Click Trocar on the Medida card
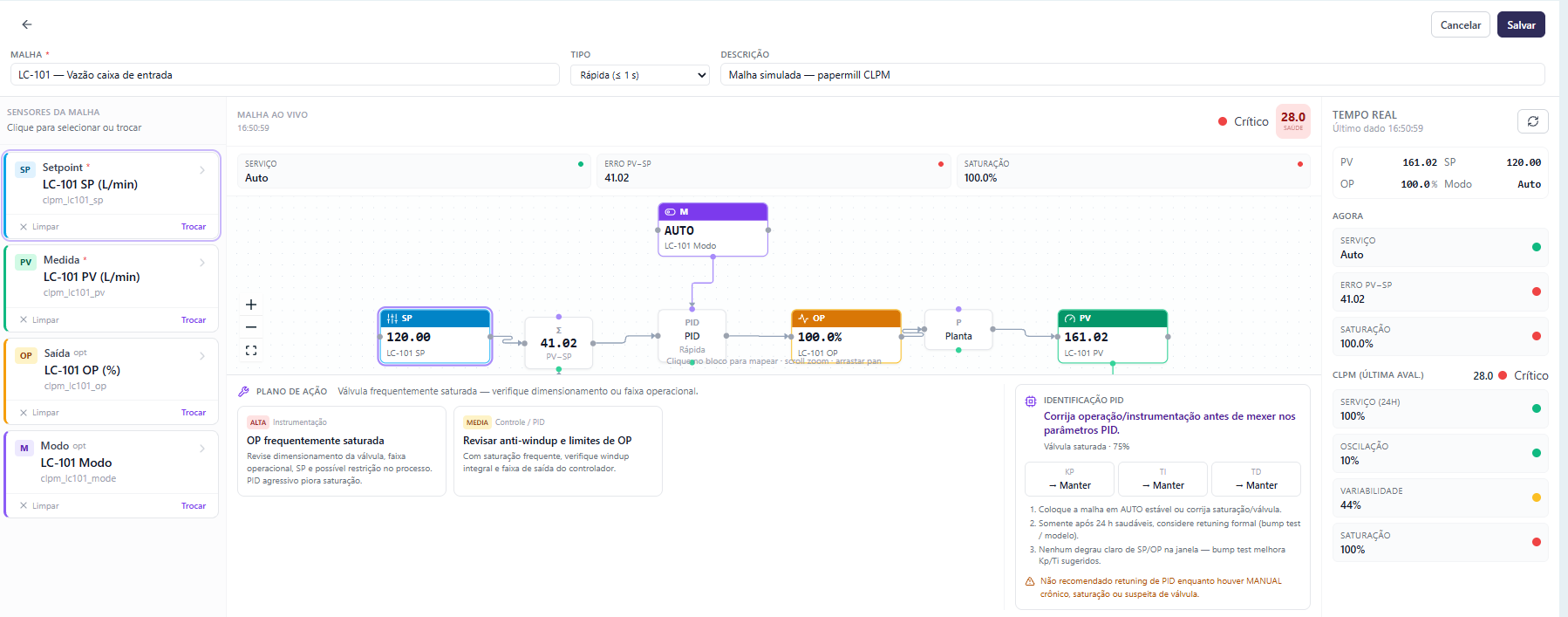This screenshot has height=617, width=1568. point(194,320)
